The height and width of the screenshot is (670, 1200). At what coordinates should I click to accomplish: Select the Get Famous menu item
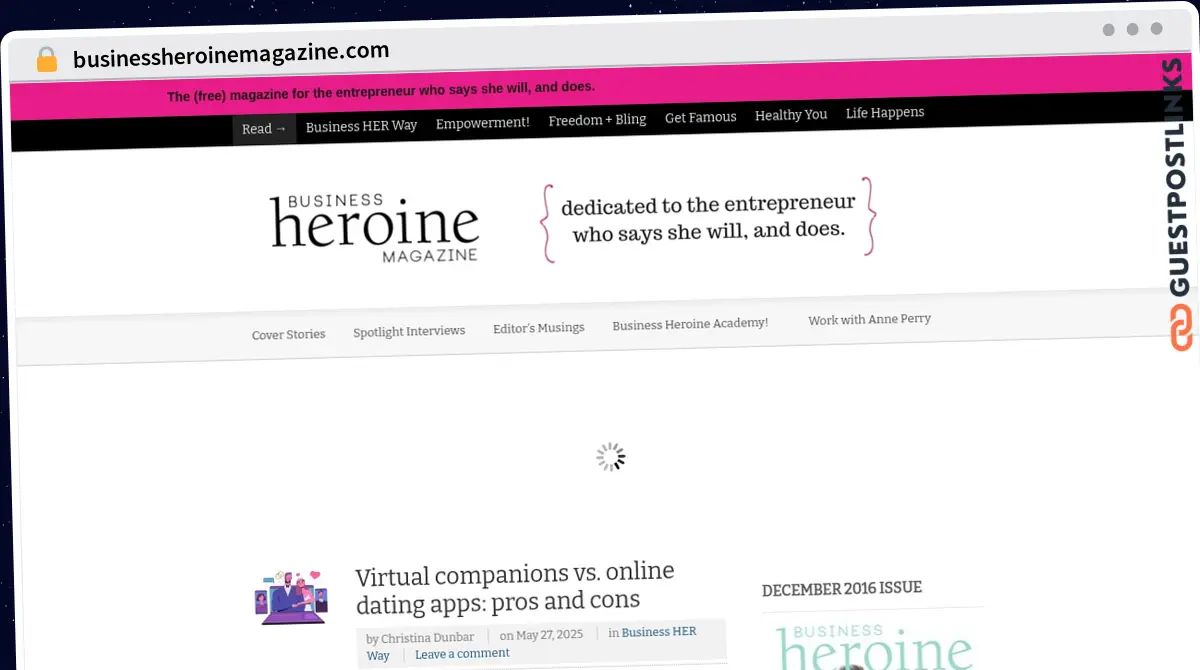pos(700,117)
